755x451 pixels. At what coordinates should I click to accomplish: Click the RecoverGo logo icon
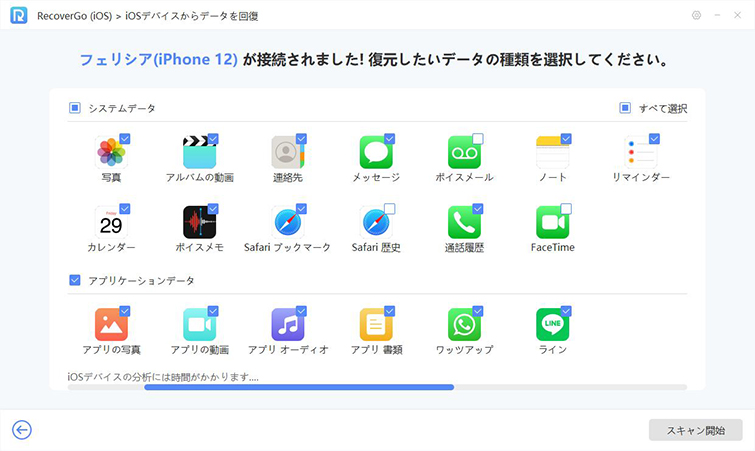pyautogui.click(x=19, y=16)
